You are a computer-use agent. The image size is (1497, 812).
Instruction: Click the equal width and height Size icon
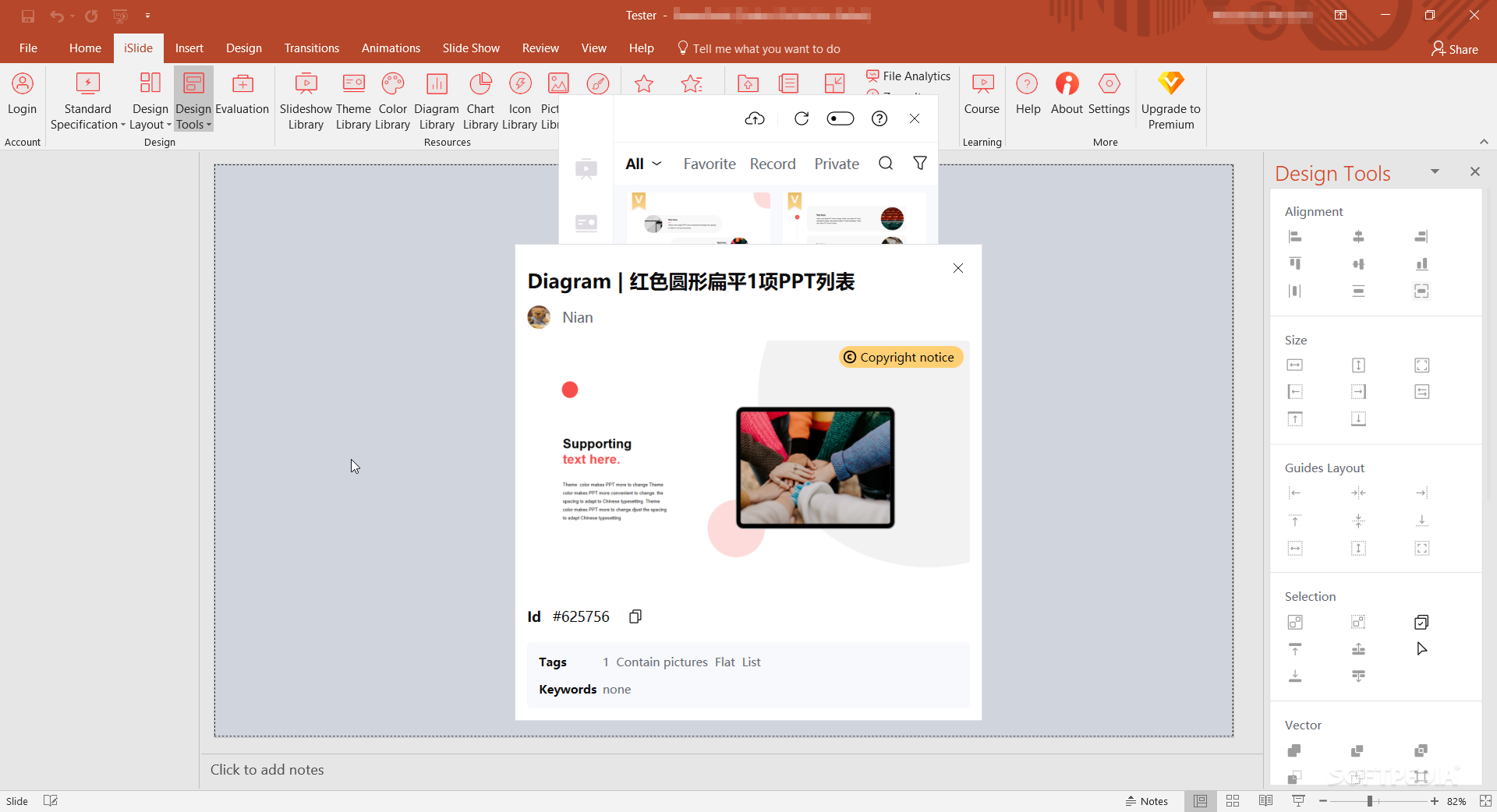(x=1421, y=365)
